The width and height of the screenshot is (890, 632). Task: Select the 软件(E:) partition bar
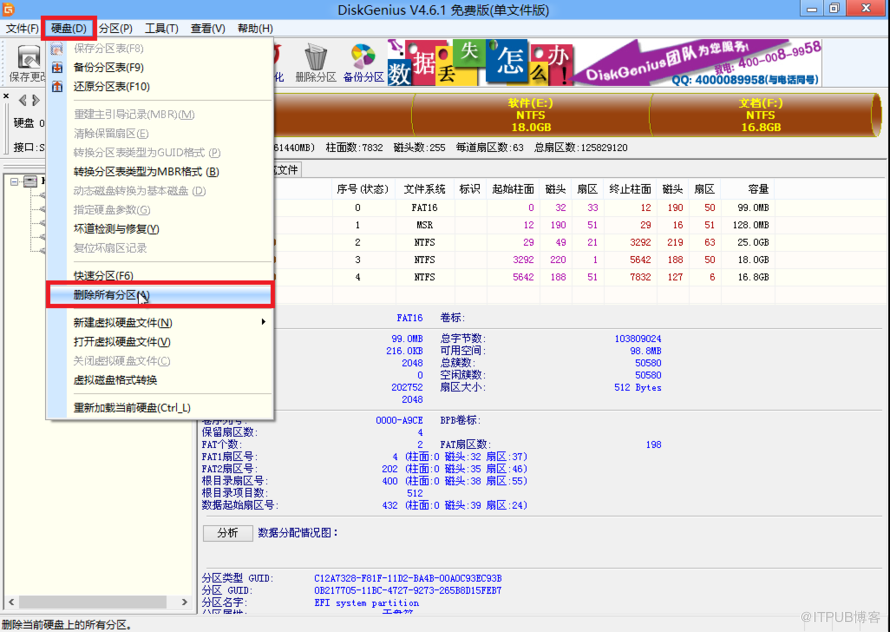coord(530,115)
